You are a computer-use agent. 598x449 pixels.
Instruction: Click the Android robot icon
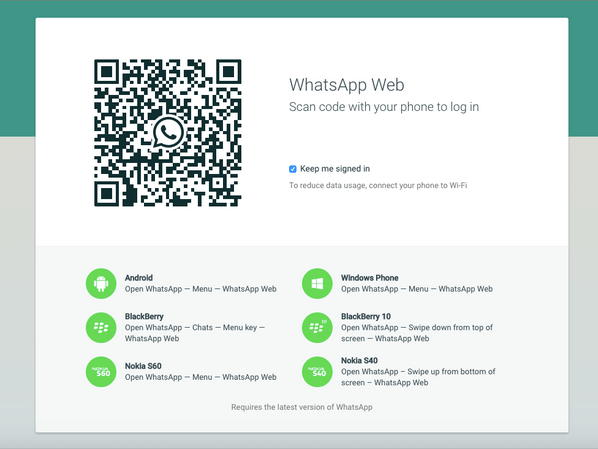coord(101,283)
